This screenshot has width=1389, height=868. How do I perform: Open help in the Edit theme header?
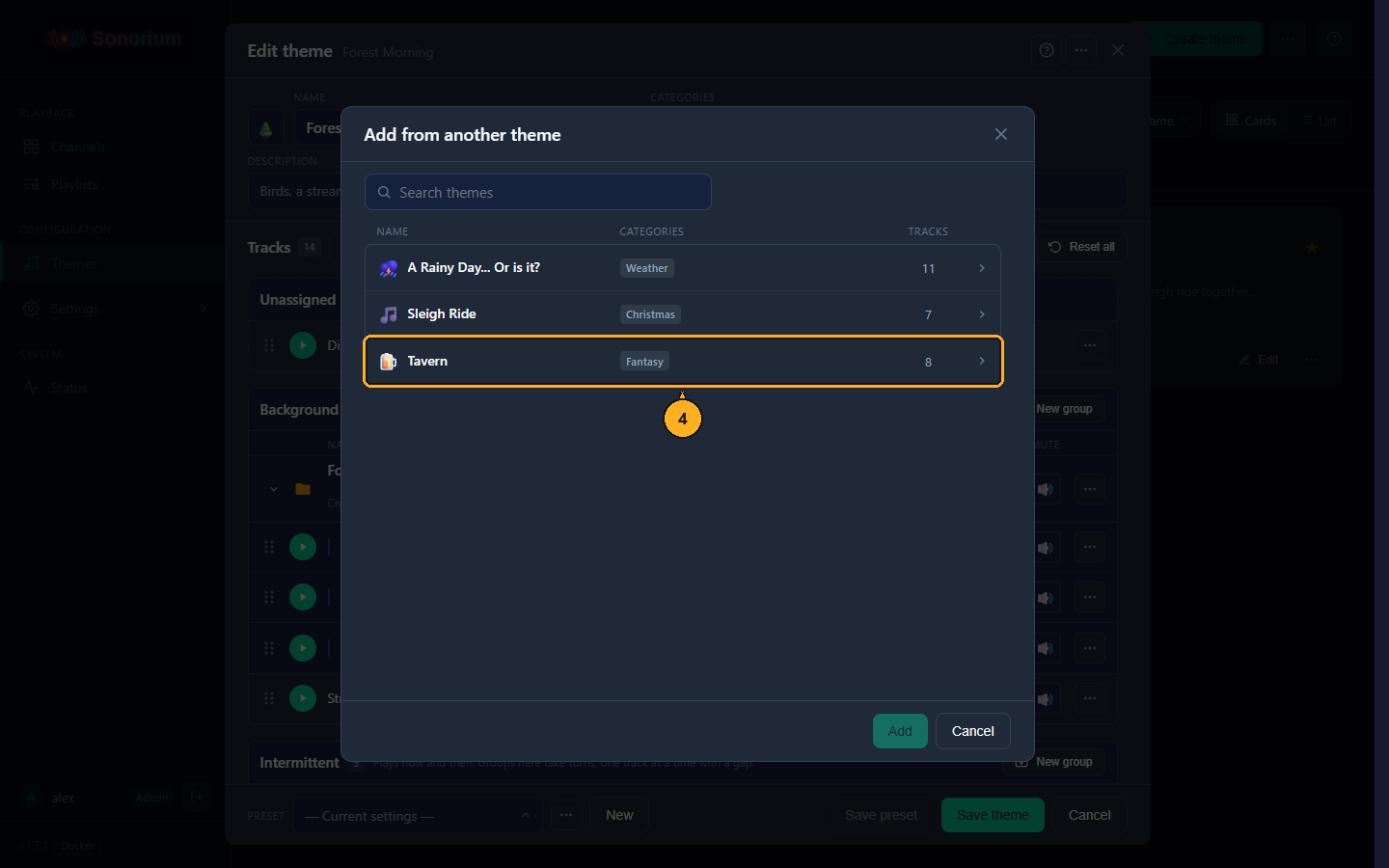point(1047,50)
